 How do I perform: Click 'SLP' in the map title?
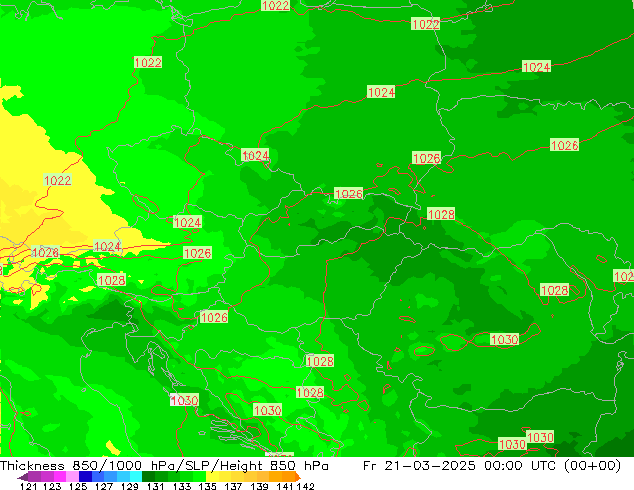click(196, 466)
